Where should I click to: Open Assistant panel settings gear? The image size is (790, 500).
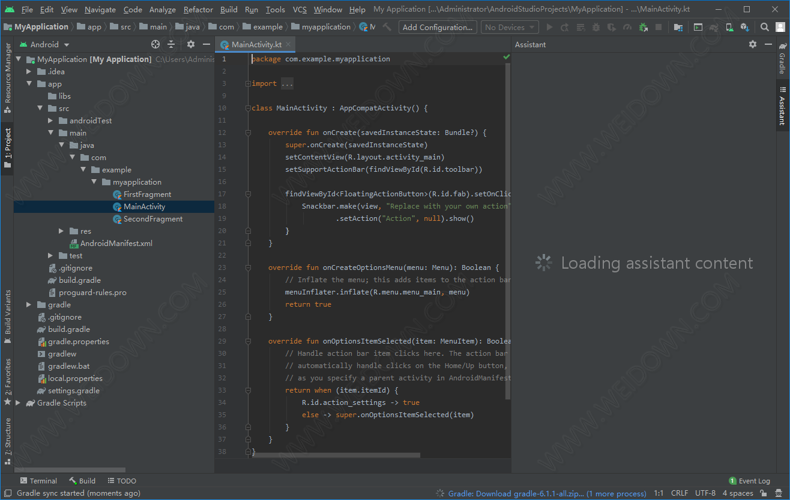(752, 44)
